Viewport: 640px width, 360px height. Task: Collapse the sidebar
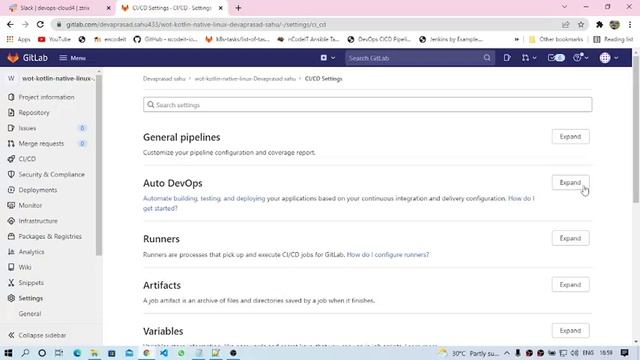click(37, 335)
